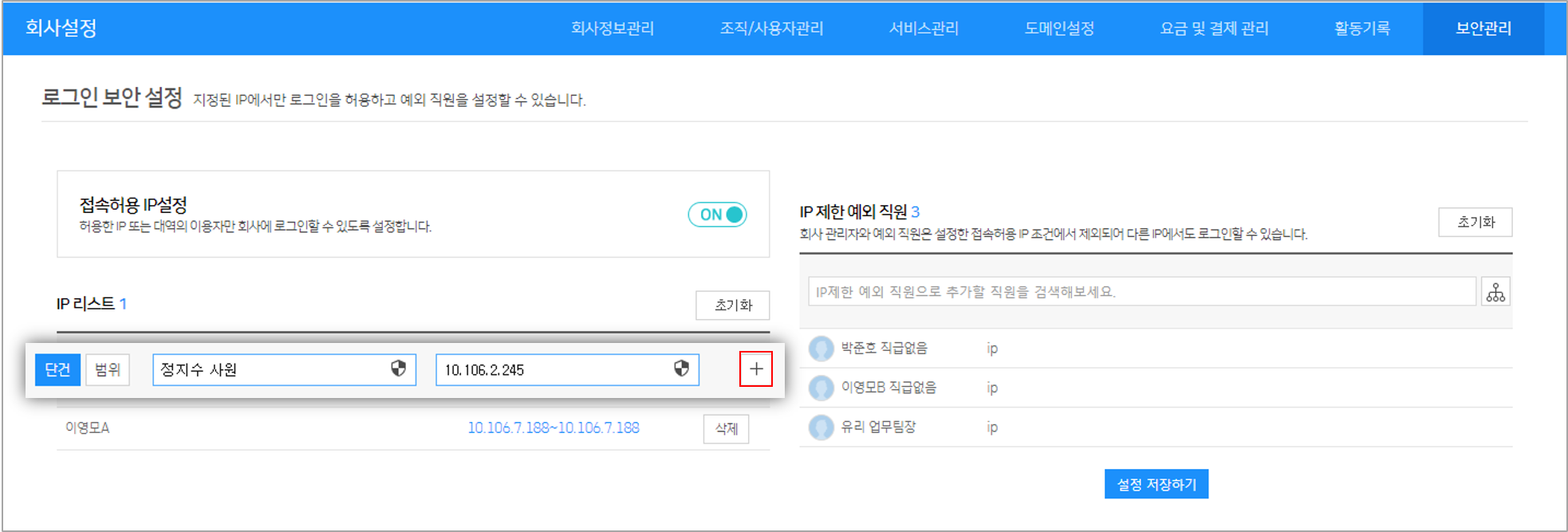Open the organization chart icon
Viewport: 1568px width, 532px height.
1495,292
